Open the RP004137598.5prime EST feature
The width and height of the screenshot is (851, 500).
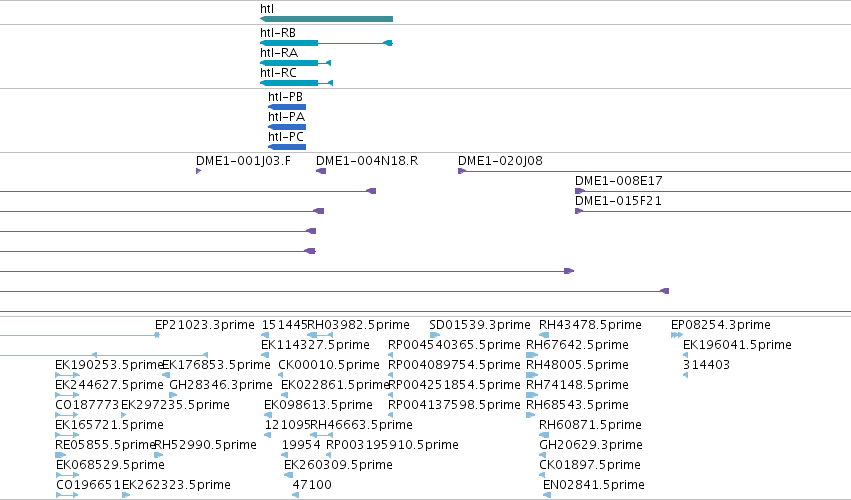[x=390, y=415]
